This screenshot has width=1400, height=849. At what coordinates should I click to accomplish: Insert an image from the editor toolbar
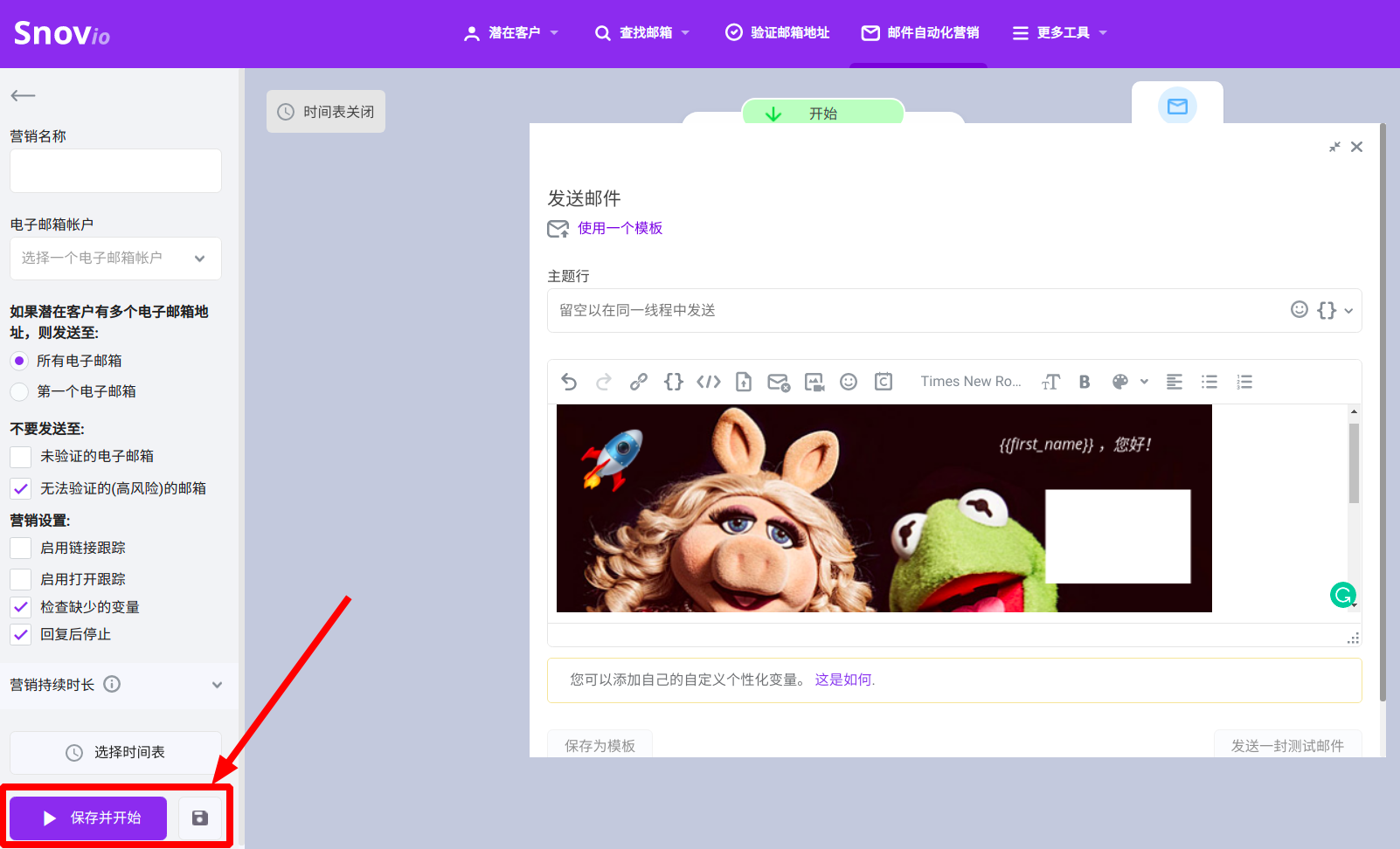click(x=814, y=382)
